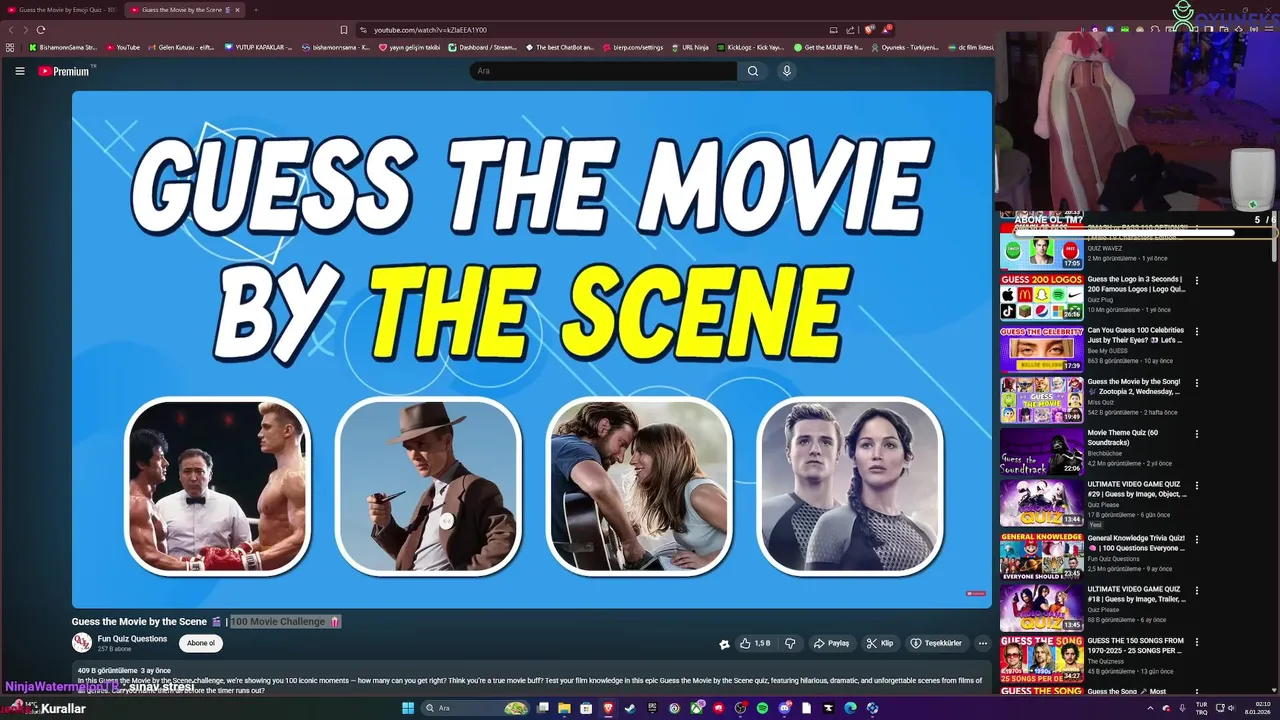Open the Epic Games launcher taskbar icon
Screen dimensions: 1280x720
[652, 708]
